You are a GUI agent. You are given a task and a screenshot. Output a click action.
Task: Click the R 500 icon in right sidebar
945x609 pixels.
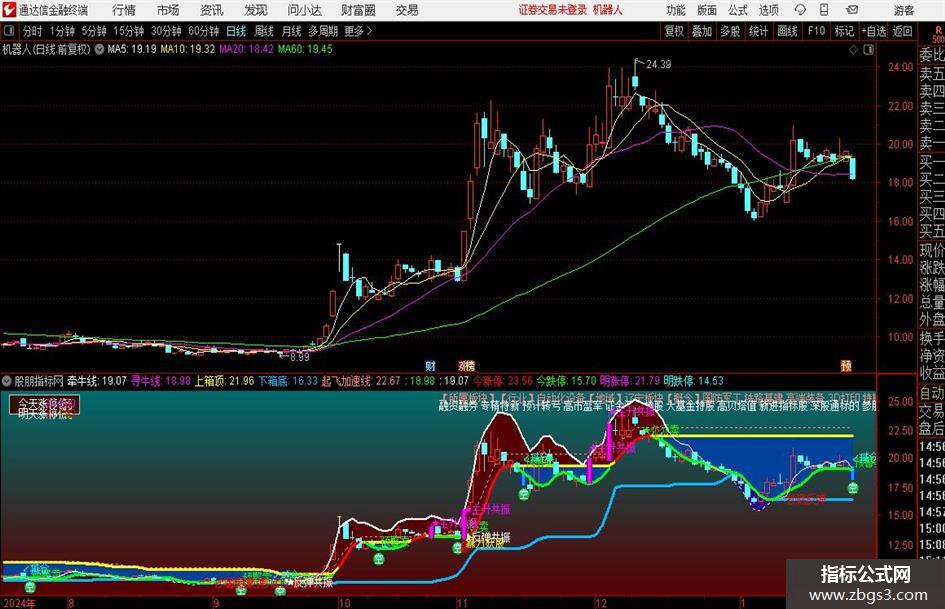coord(938,34)
